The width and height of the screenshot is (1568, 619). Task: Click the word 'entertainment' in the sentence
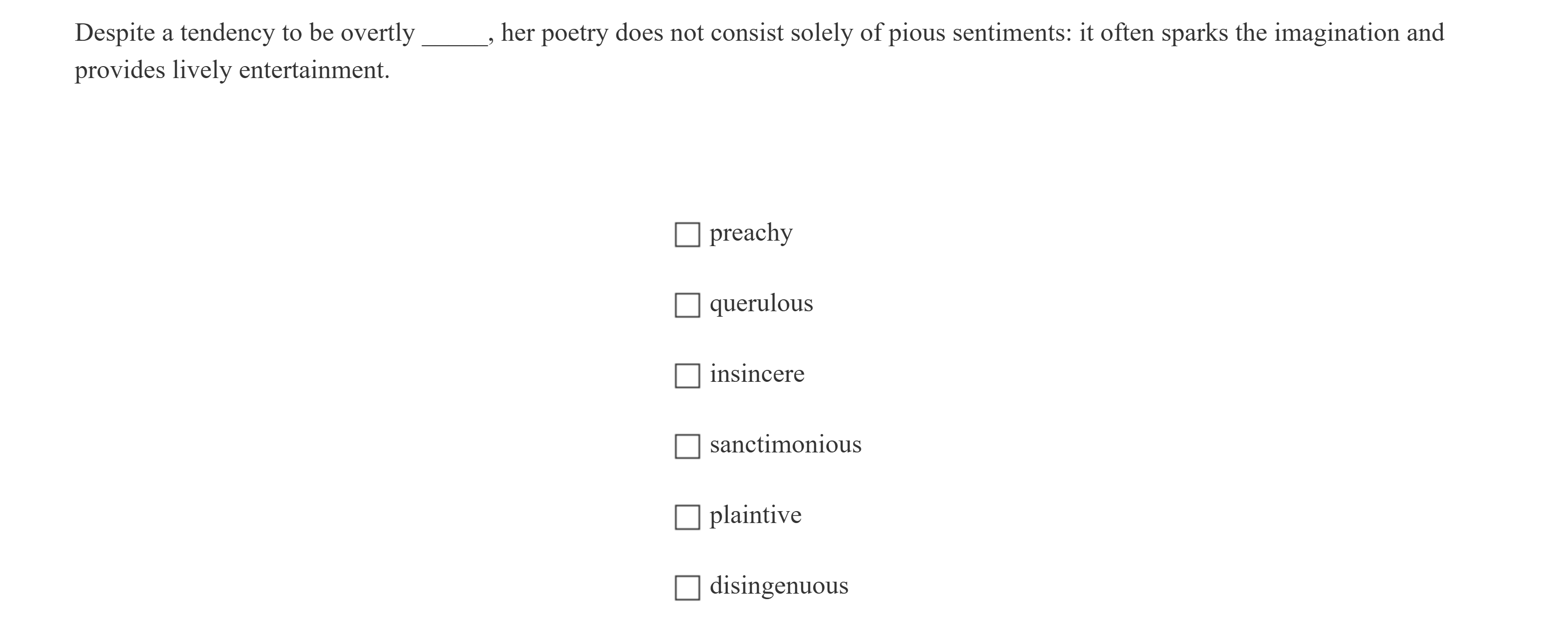pyautogui.click(x=314, y=71)
